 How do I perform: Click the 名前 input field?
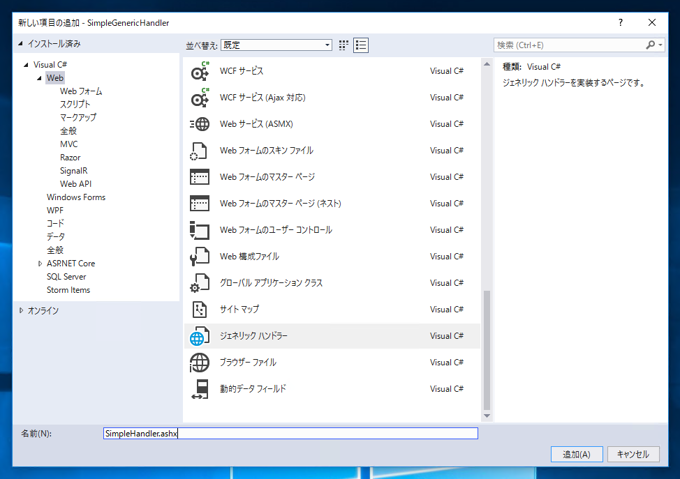(291, 433)
